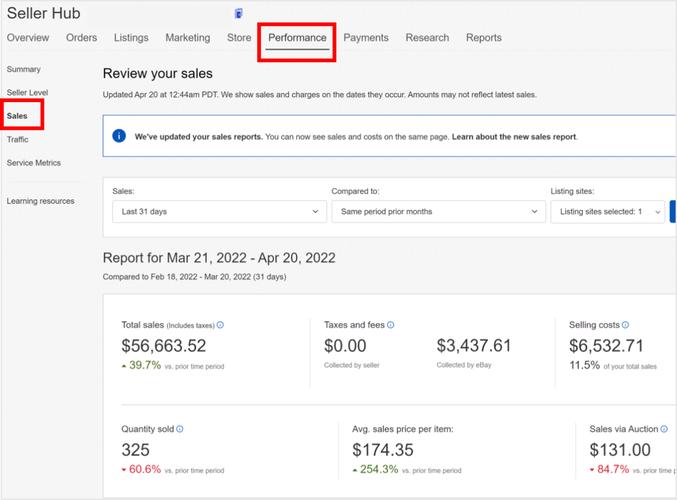Image resolution: width=677 pixels, height=500 pixels.
Task: Open Seller Level in the sidebar
Action: pyautogui.click(x=27, y=92)
